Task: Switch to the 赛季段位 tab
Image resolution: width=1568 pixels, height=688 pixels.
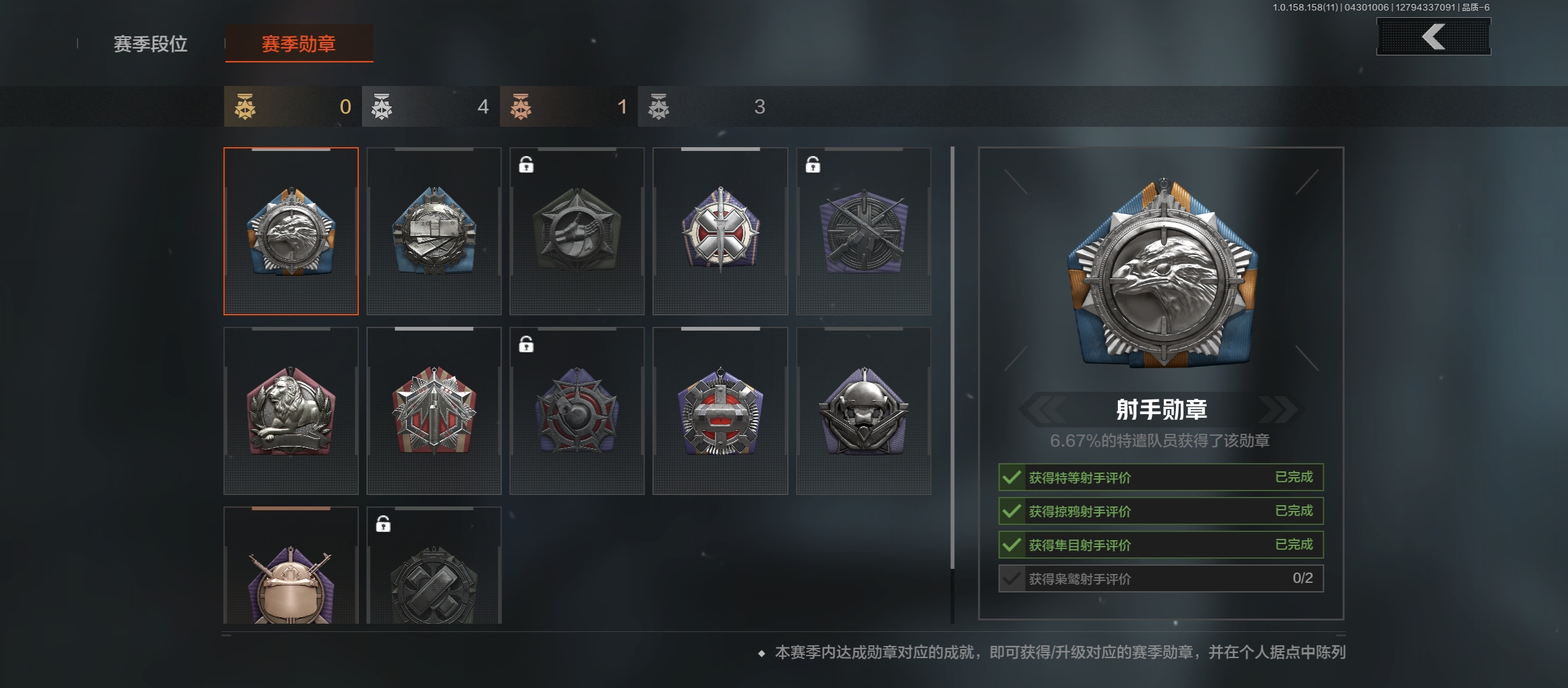Action: [x=150, y=44]
